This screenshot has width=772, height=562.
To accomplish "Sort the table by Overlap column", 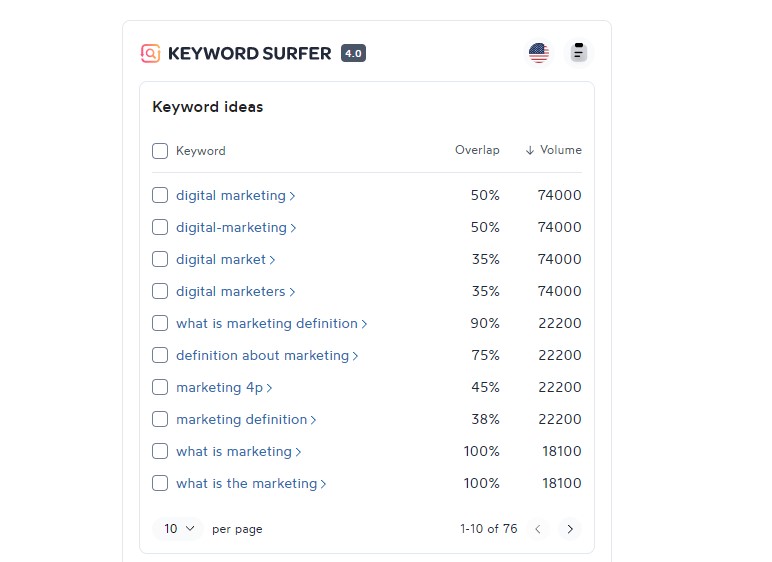I will [x=477, y=150].
